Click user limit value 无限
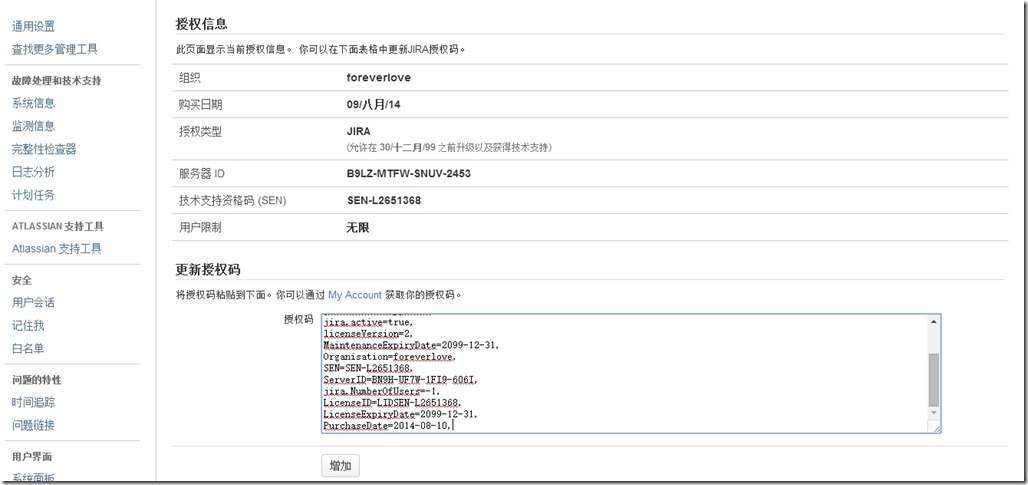The width and height of the screenshot is (1028, 485). click(x=357, y=227)
